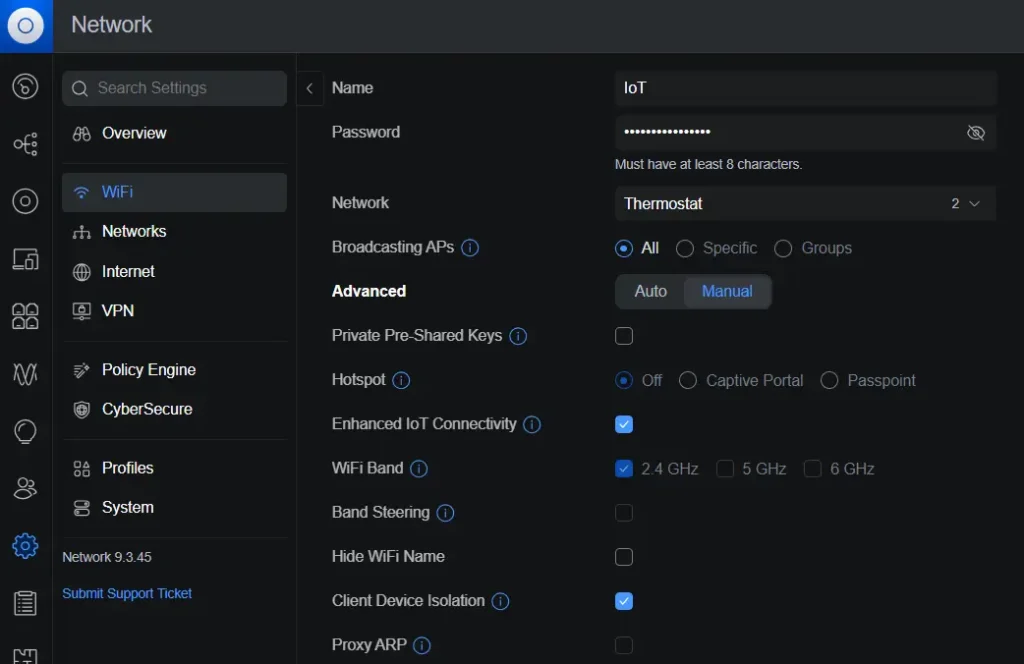
Task: Go to the Policy Engine section
Action: click(x=148, y=370)
